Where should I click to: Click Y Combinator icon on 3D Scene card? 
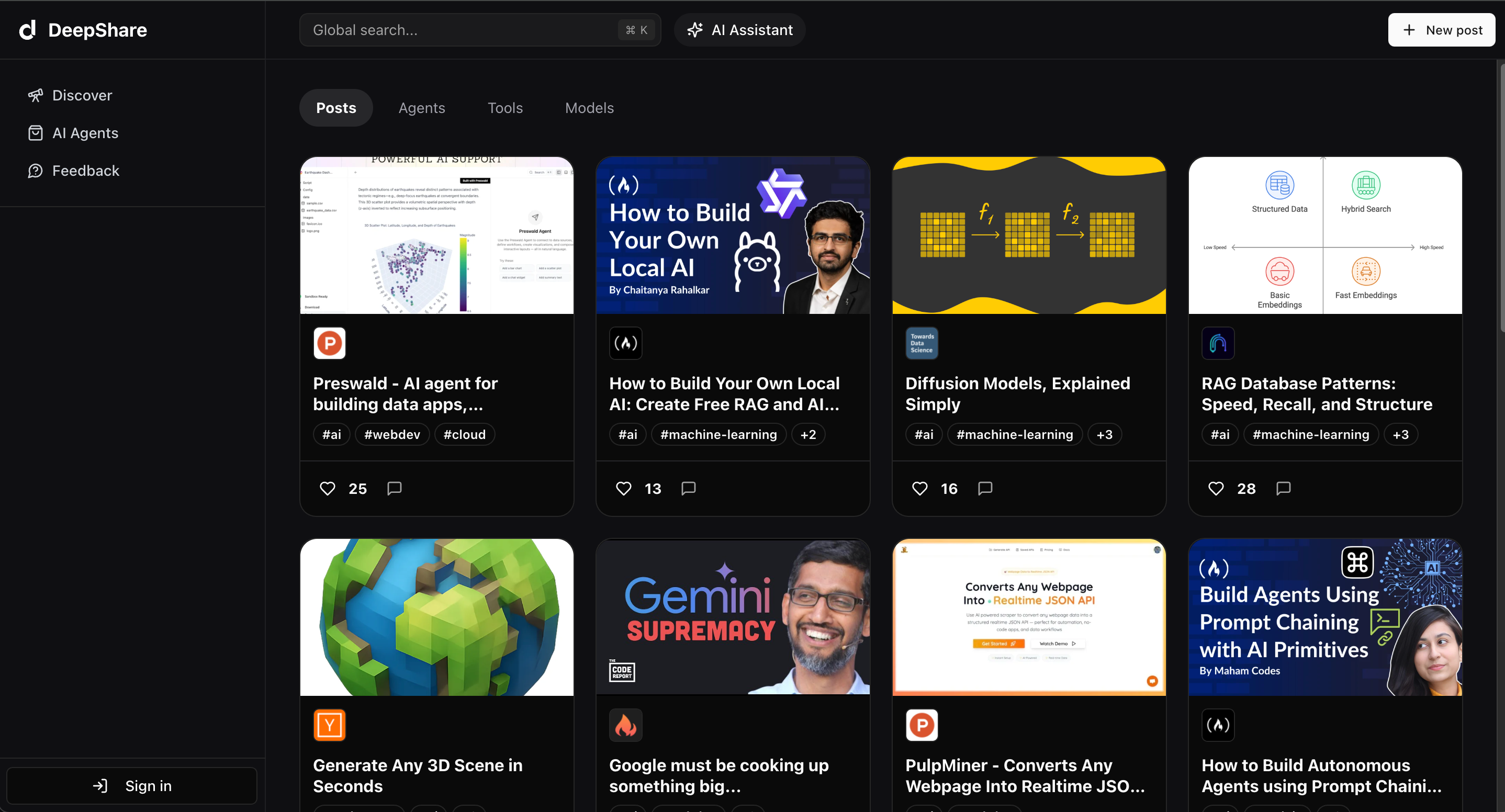tap(330, 725)
